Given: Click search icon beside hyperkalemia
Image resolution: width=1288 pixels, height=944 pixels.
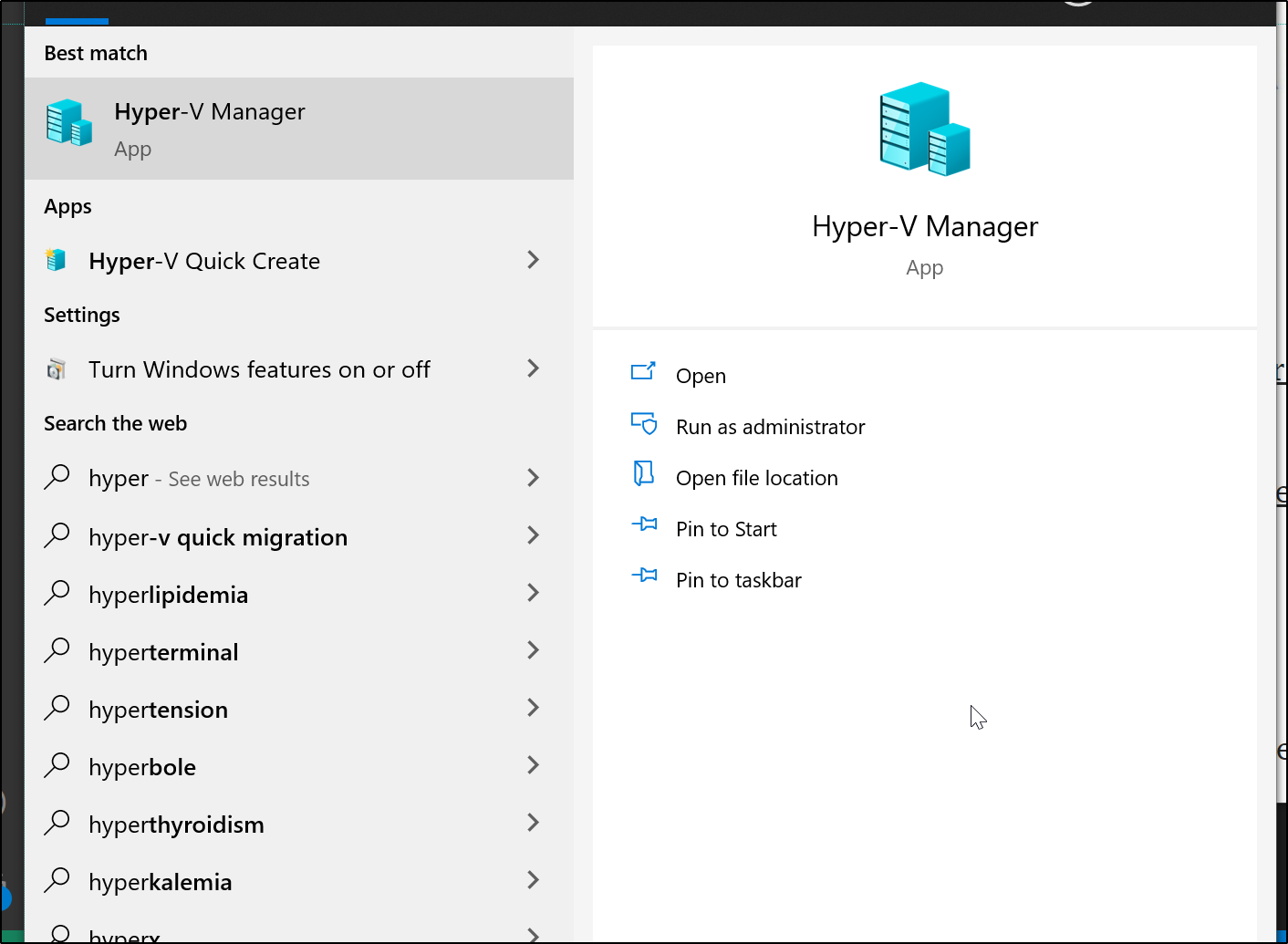Looking at the screenshot, I should coord(57,879).
